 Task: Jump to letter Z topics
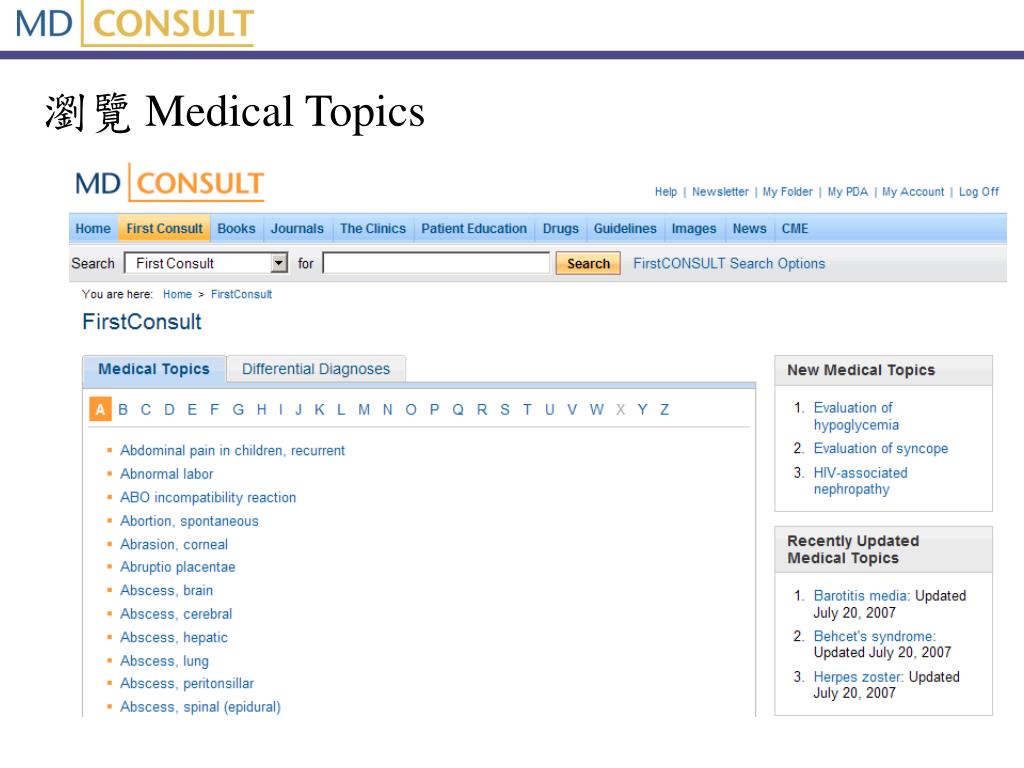(664, 409)
